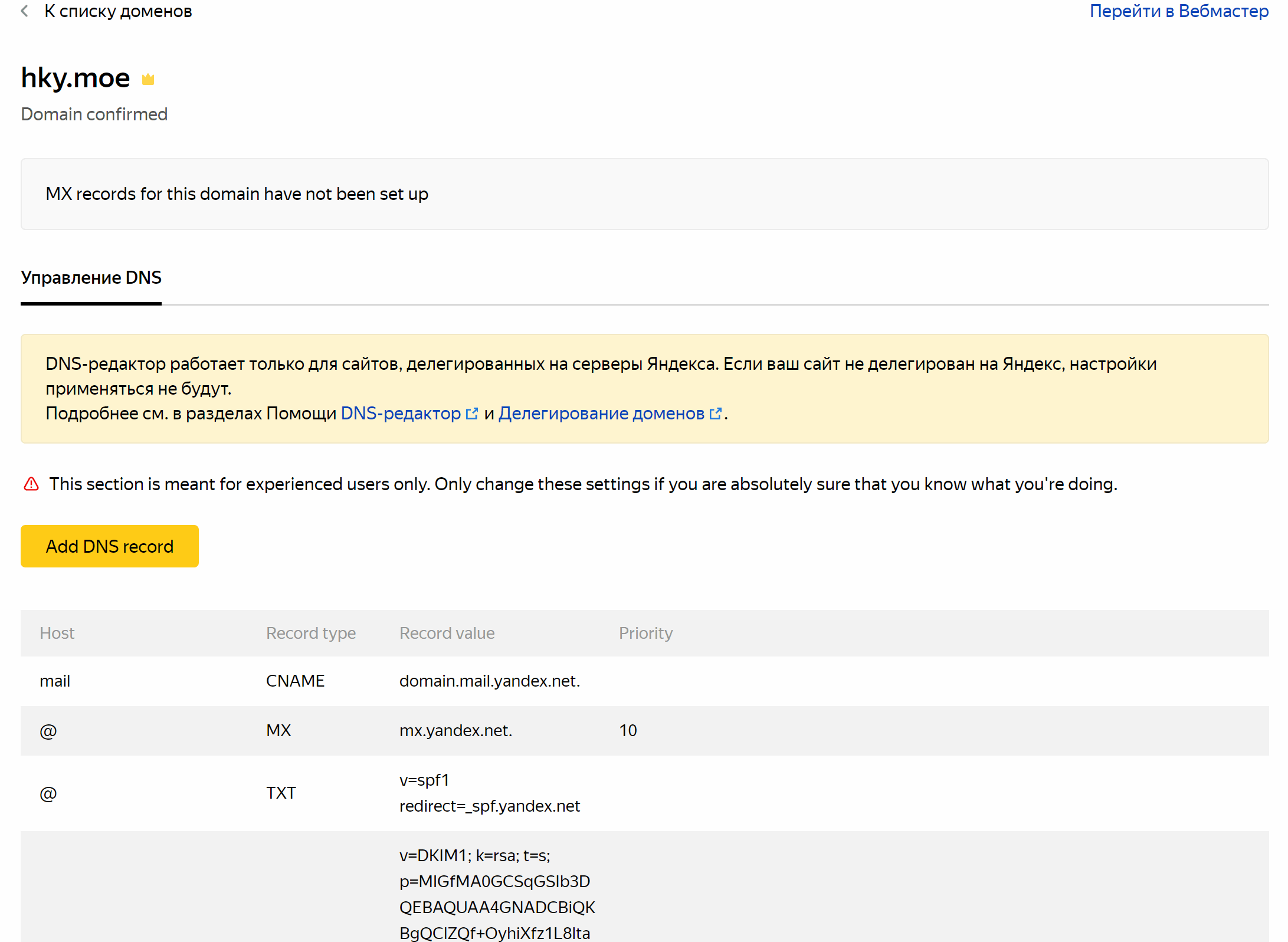Click the '@' host in the MX row
The height and width of the screenshot is (942, 1288).
click(48, 731)
